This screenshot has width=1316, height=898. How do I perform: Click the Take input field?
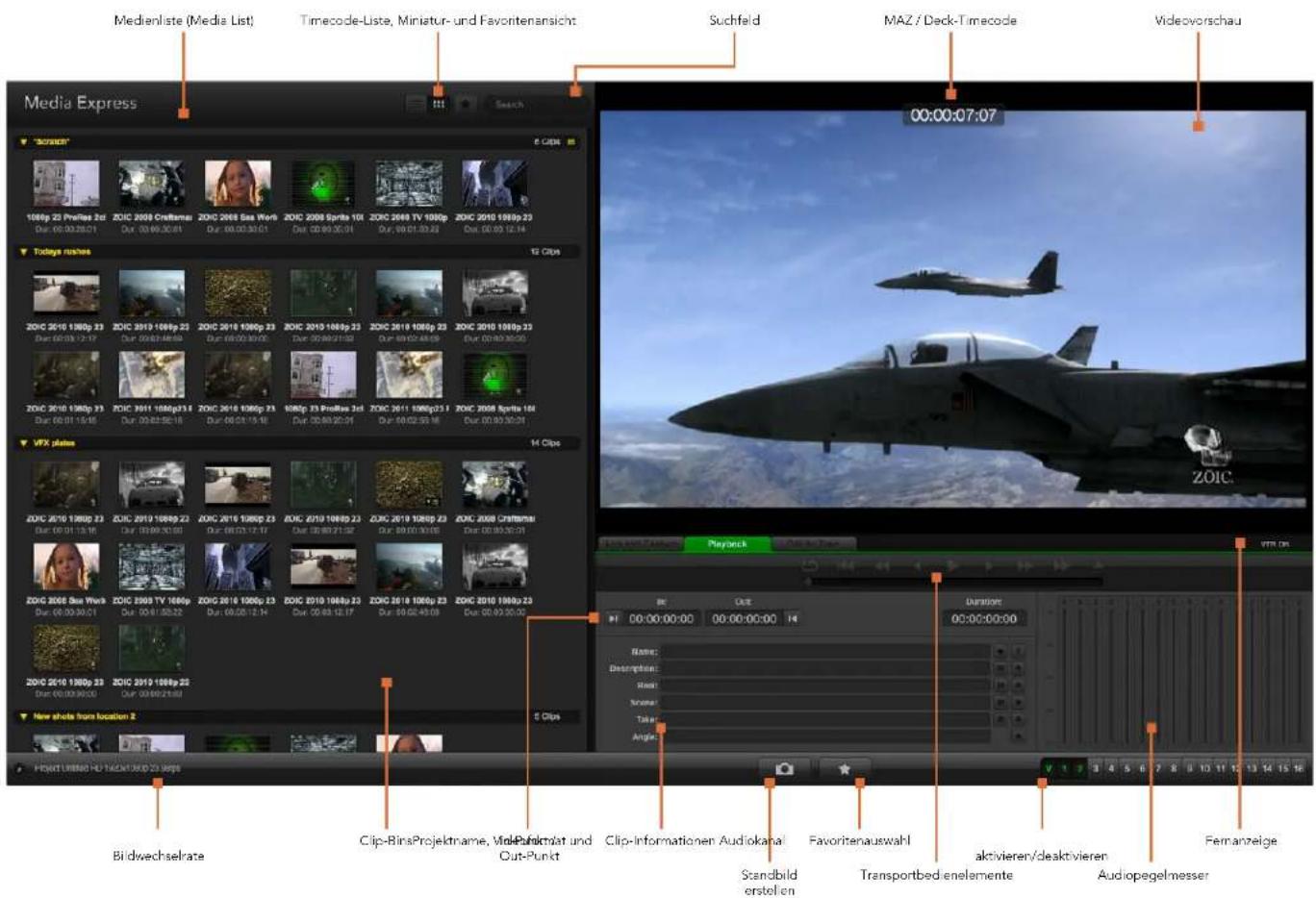tap(825, 719)
